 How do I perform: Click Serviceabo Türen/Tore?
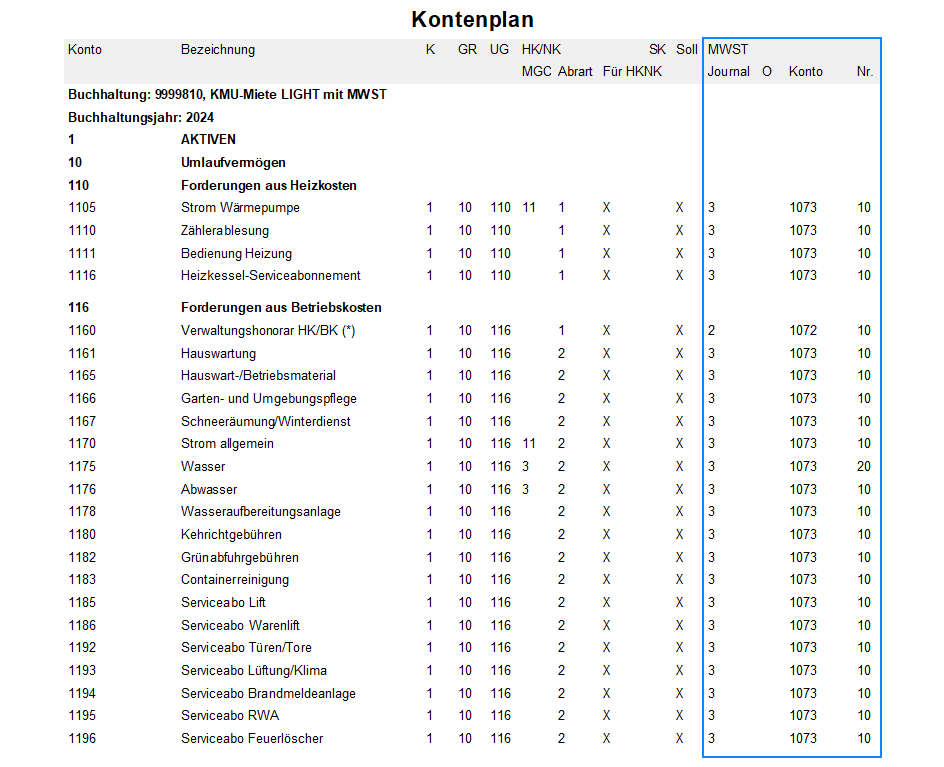pyautogui.click(x=246, y=648)
